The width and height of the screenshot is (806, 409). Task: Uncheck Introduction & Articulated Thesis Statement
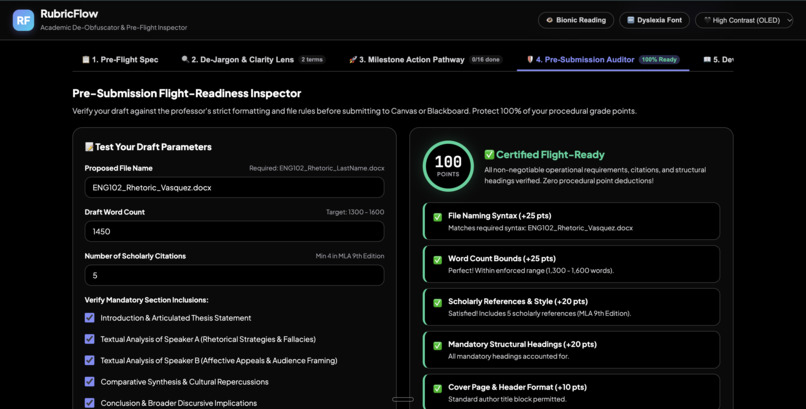pyautogui.click(x=89, y=318)
